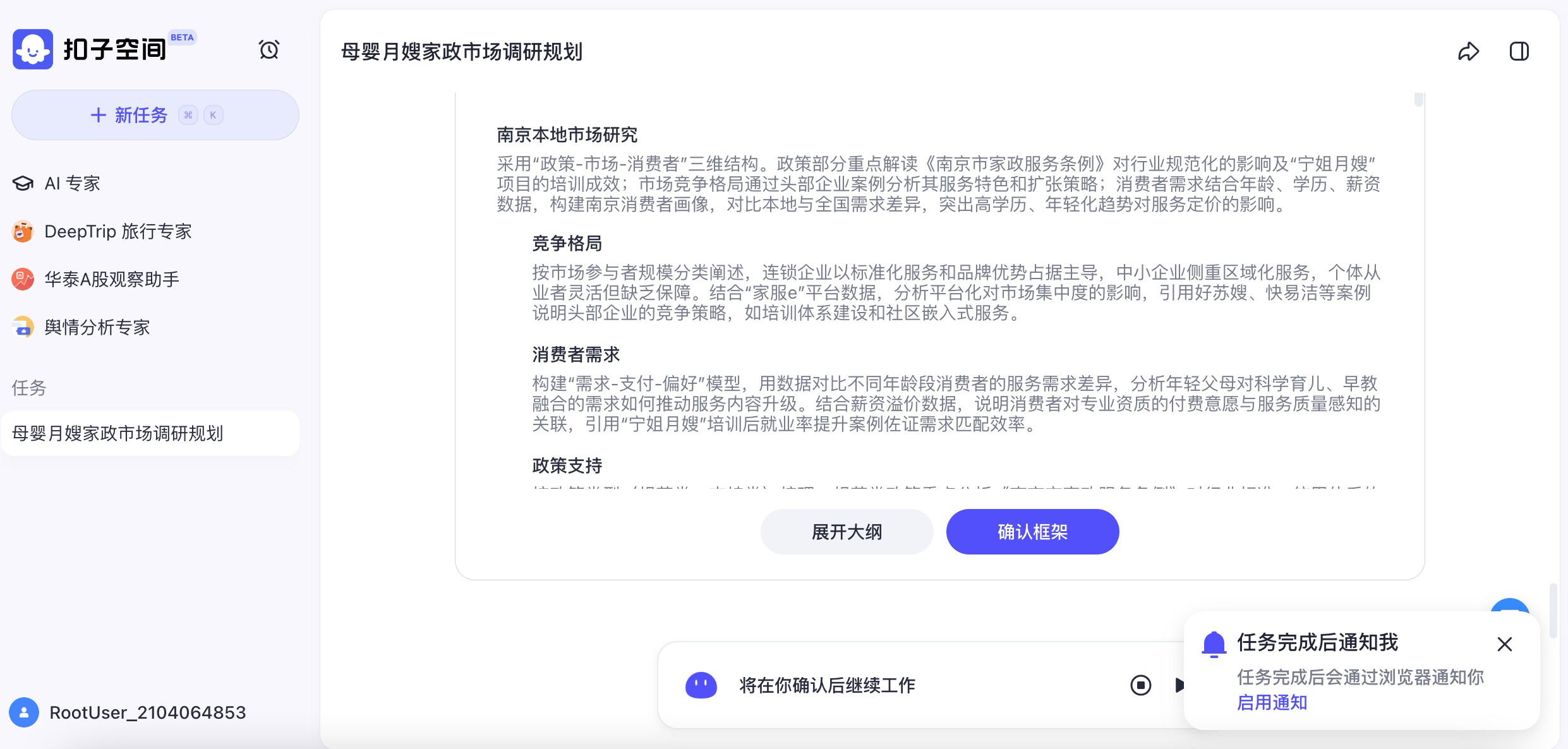Toggle the right side panel icon

[x=1519, y=51]
